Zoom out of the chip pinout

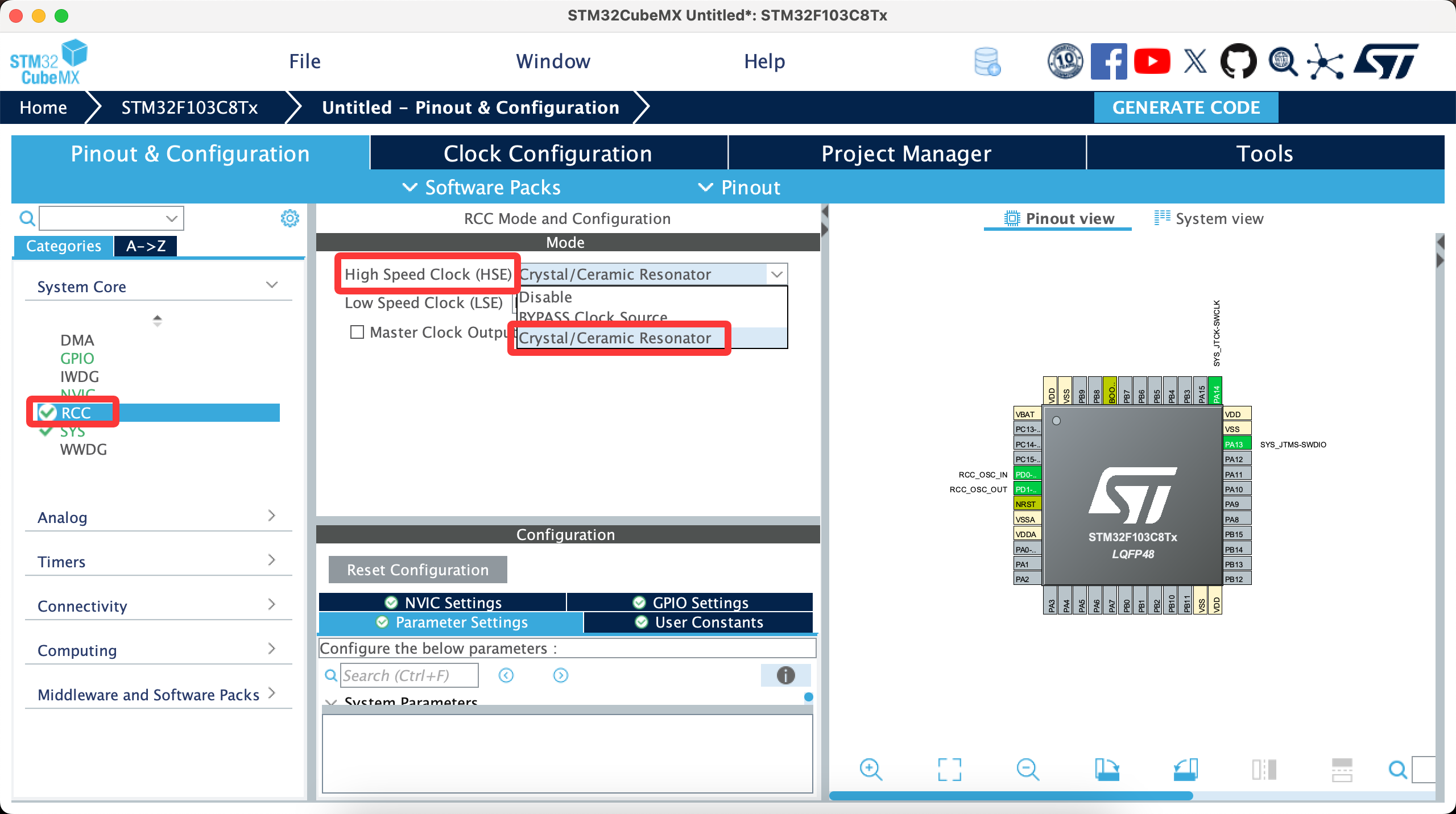(1028, 770)
